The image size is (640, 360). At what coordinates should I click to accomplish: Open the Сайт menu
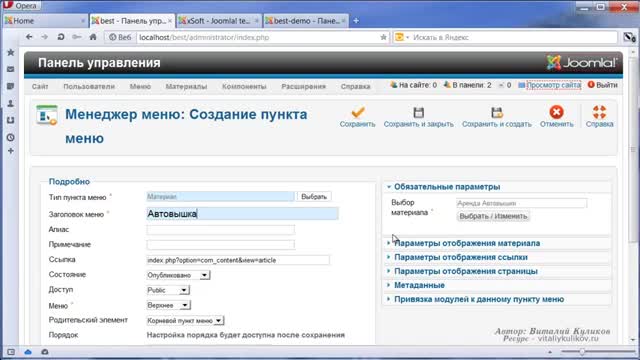(40, 87)
